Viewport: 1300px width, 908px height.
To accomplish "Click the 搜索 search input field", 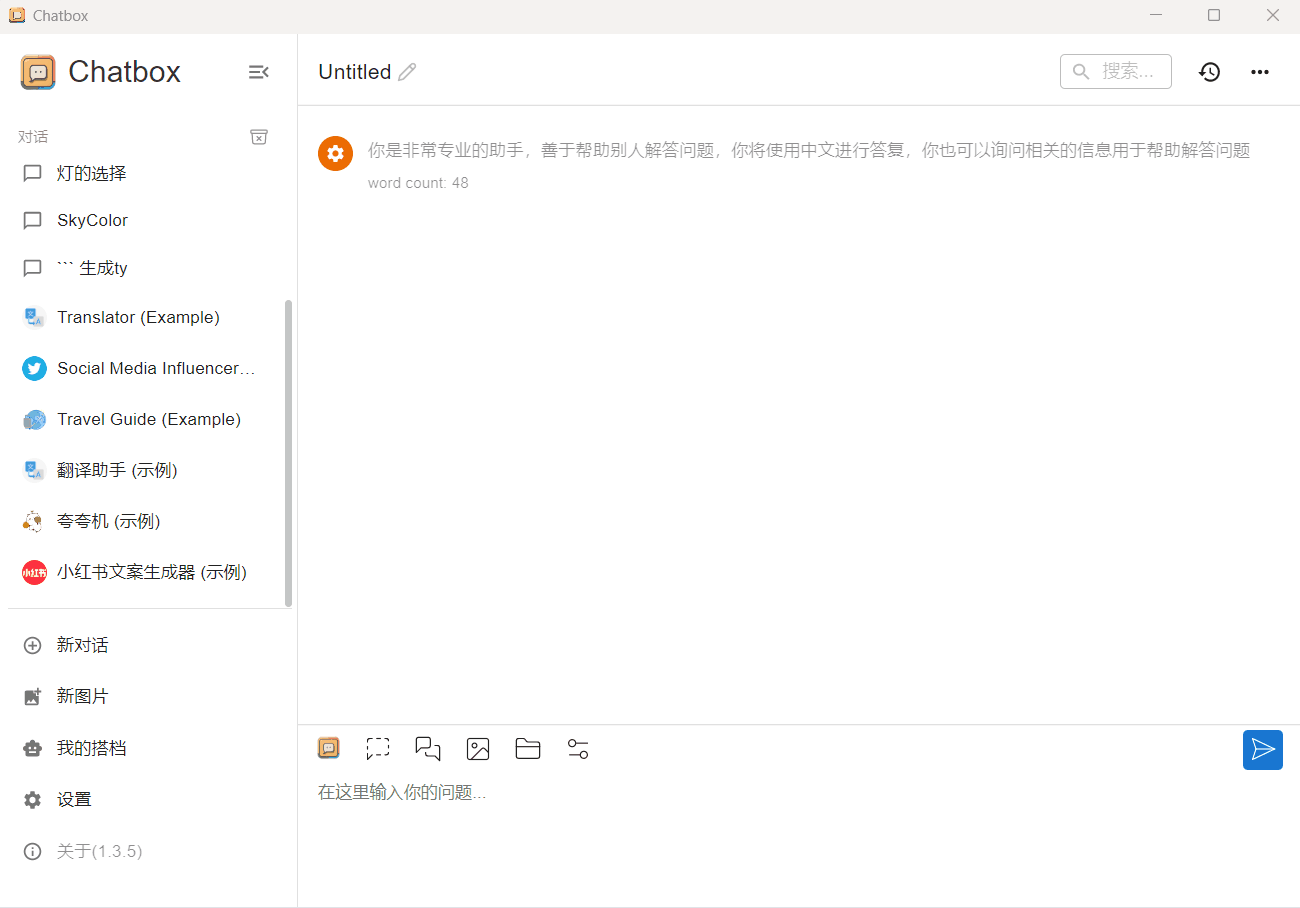I will pos(1115,71).
